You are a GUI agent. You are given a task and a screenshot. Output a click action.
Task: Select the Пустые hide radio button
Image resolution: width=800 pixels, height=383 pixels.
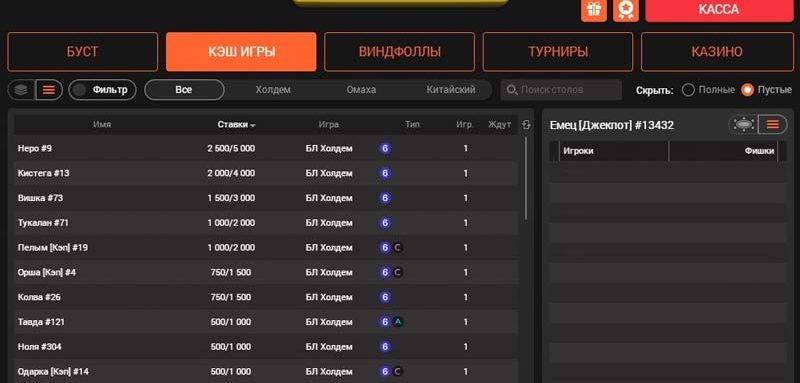coord(747,90)
